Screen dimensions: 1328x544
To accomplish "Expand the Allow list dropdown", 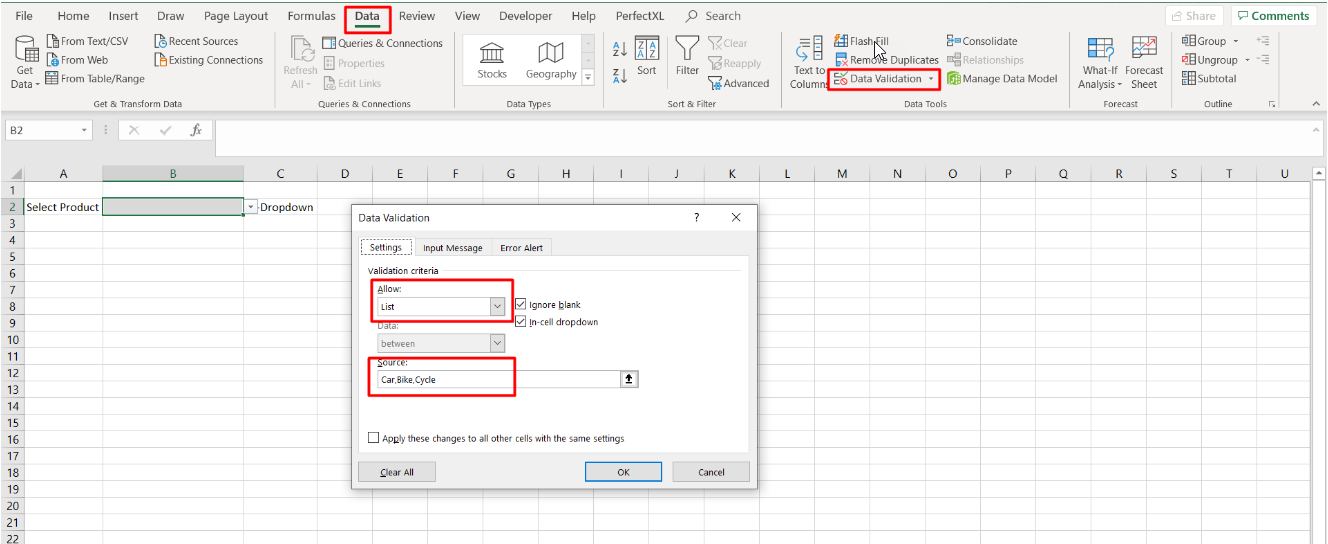I will pos(497,307).
